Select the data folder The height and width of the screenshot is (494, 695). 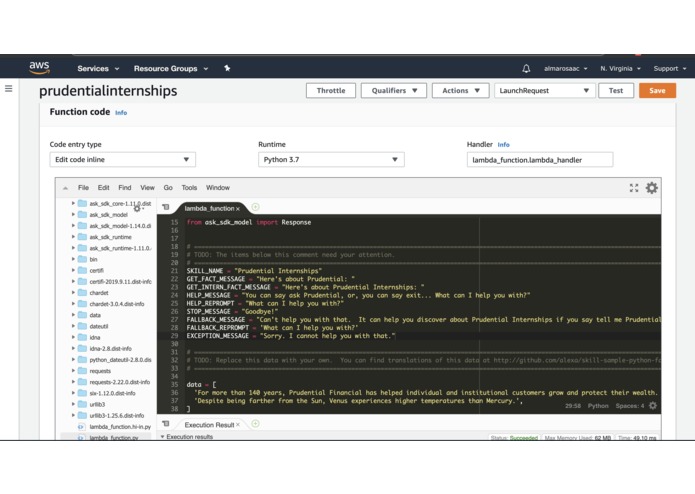[x=95, y=315]
